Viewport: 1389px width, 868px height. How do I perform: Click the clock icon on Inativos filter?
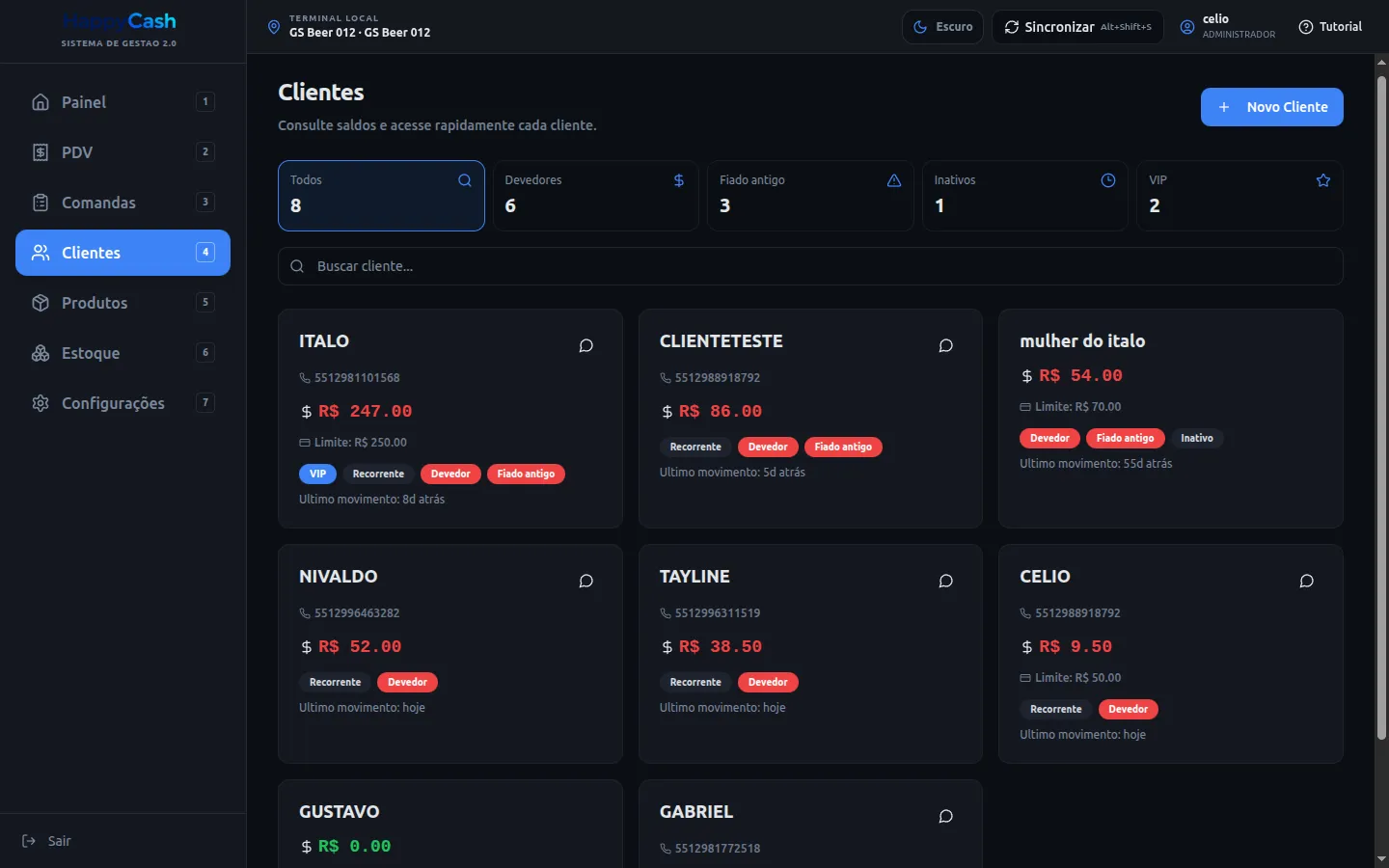(x=1108, y=180)
